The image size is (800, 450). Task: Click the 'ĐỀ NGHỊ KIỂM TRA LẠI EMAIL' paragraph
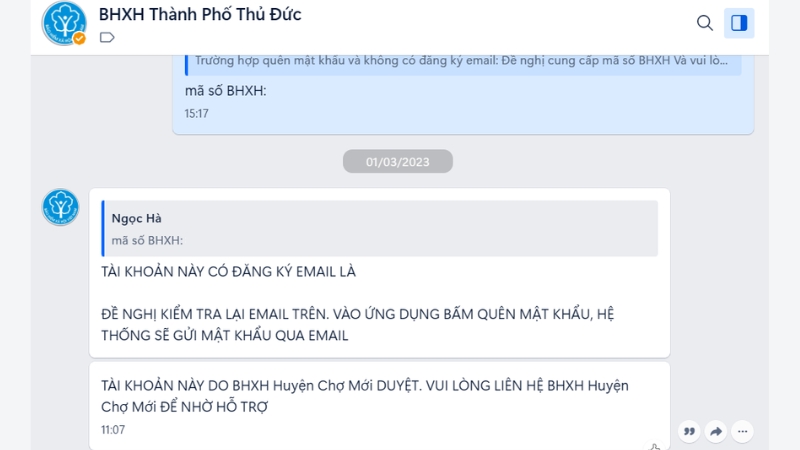[x=357, y=324]
